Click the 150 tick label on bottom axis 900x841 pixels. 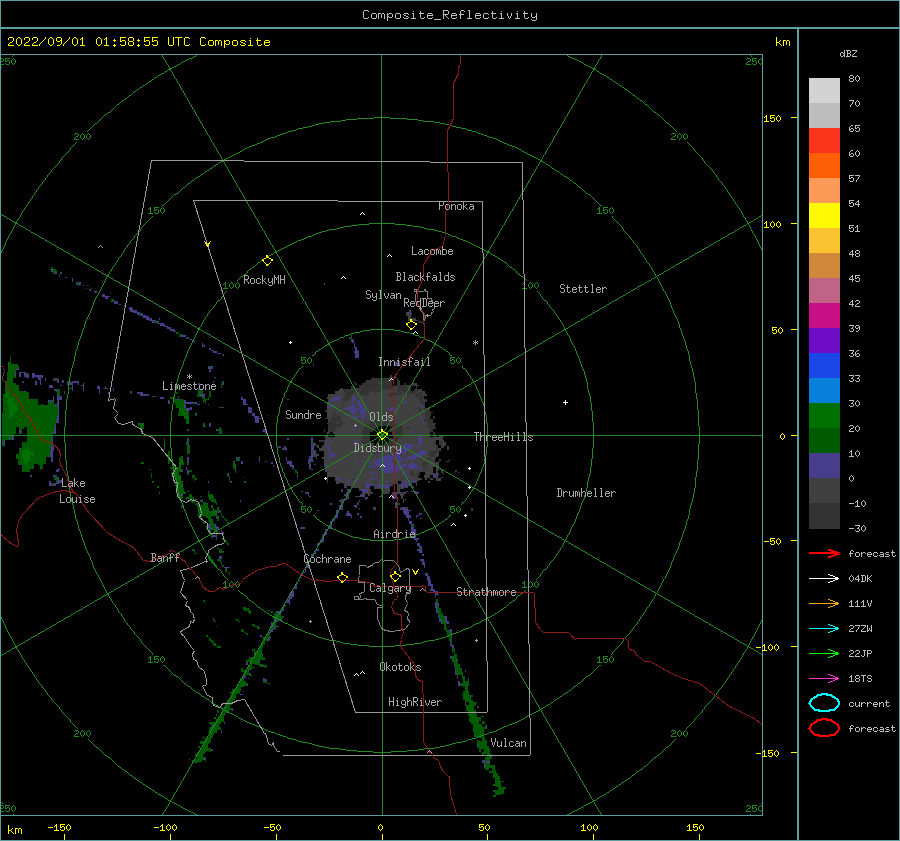point(695,827)
